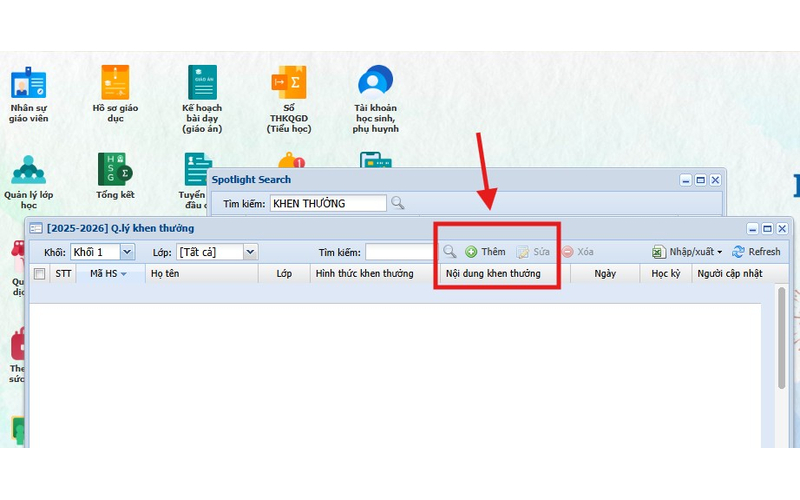Image resolution: width=800 pixels, height=500 pixels.
Task: Expand the Lớp dropdown arrow
Action: (x=250, y=252)
